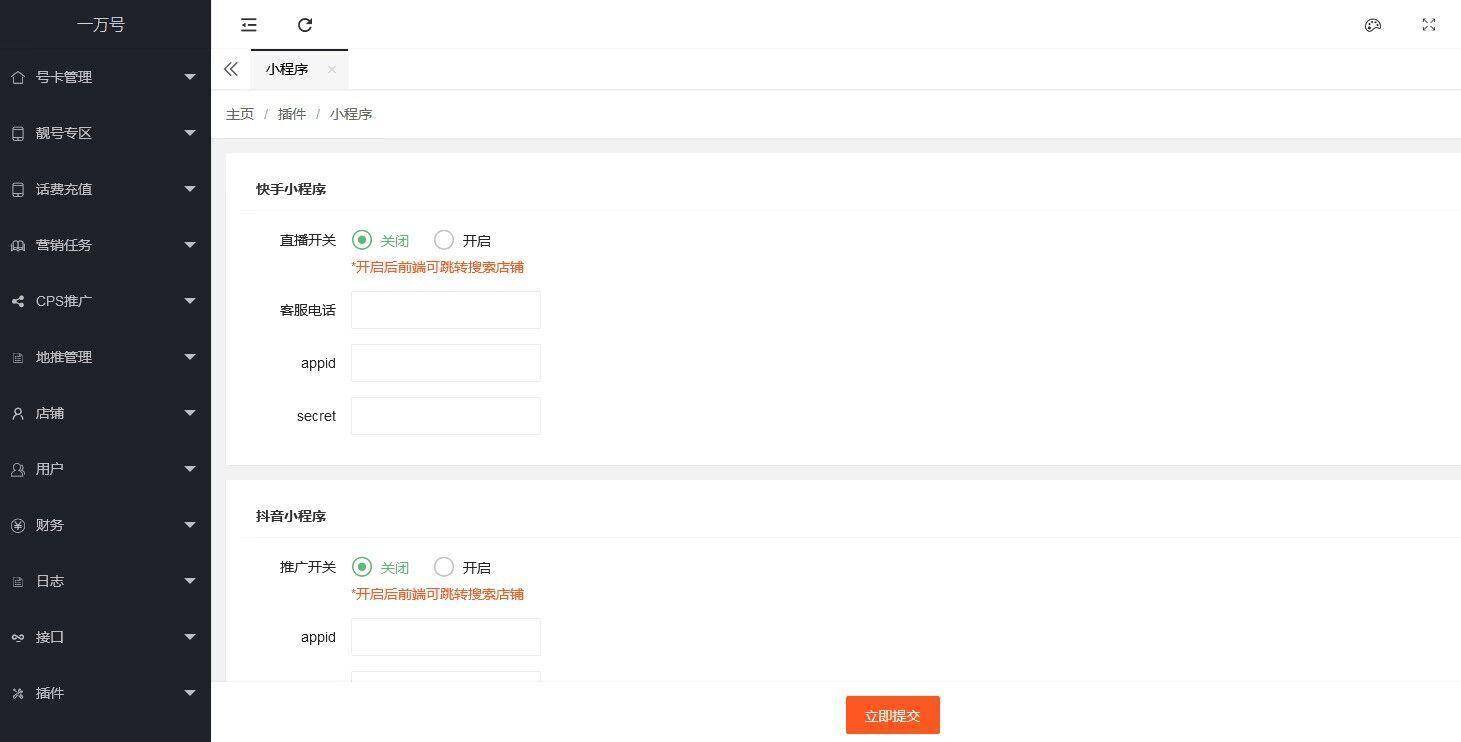Expand the 接口 menu dropdown arrow
The image size is (1461, 742).
[190, 637]
